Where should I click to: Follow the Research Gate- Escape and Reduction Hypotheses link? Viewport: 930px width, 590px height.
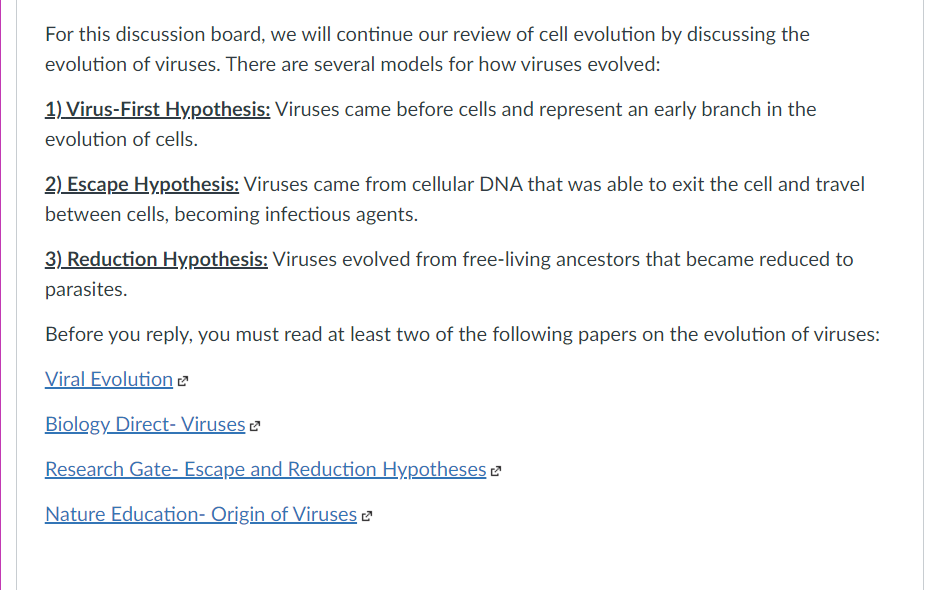(265, 469)
